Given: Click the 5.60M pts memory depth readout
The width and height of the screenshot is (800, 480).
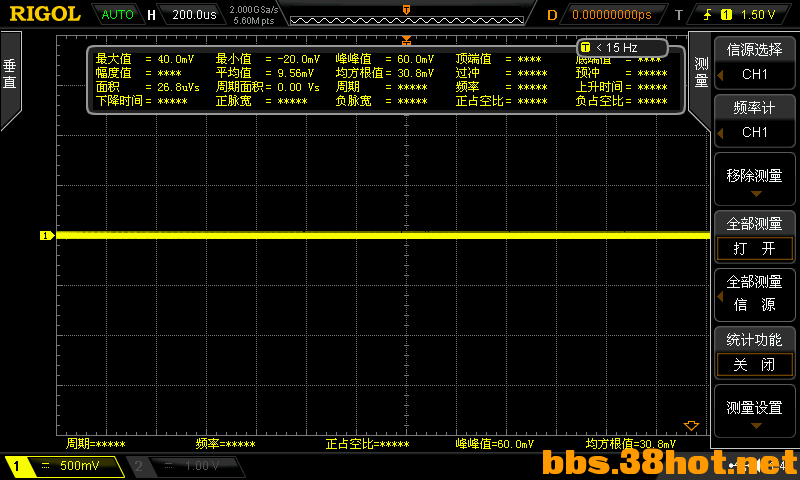Looking at the screenshot, I should pos(254,21).
